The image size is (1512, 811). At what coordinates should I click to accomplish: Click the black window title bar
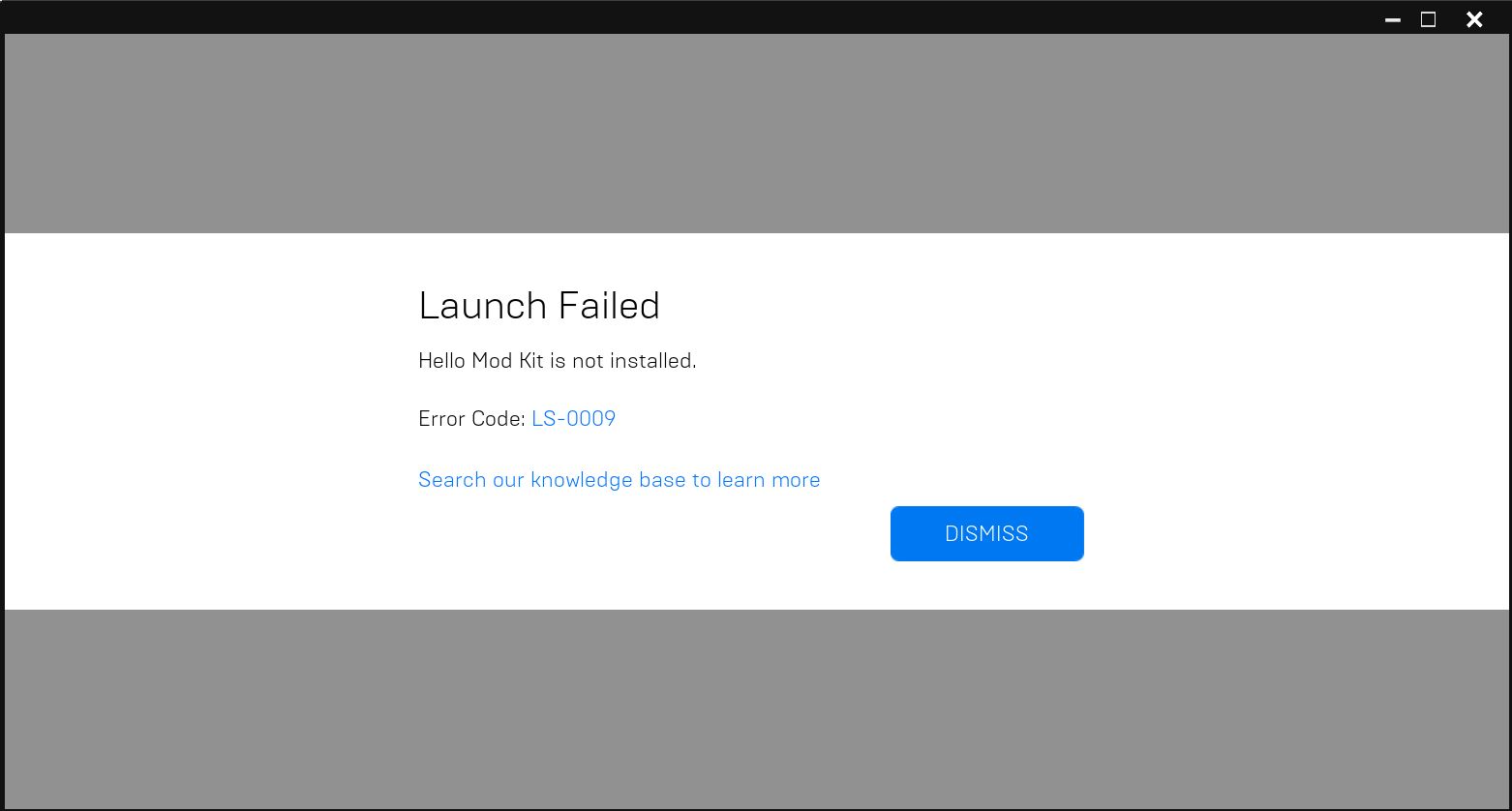[678, 17]
